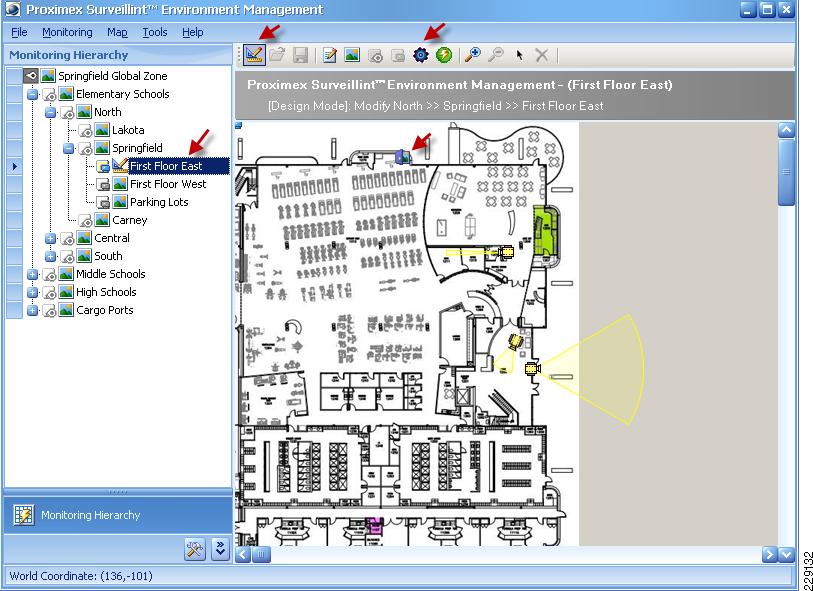This screenshot has height=591, width=813.
Task: Select the Parking Lots tree item
Action: click(159, 202)
